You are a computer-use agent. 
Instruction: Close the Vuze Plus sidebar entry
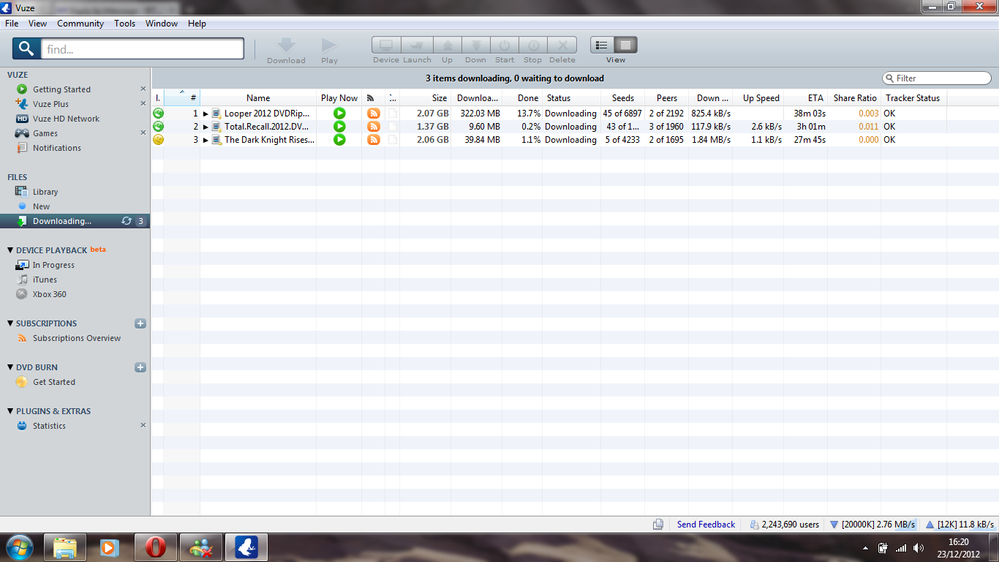(143, 103)
